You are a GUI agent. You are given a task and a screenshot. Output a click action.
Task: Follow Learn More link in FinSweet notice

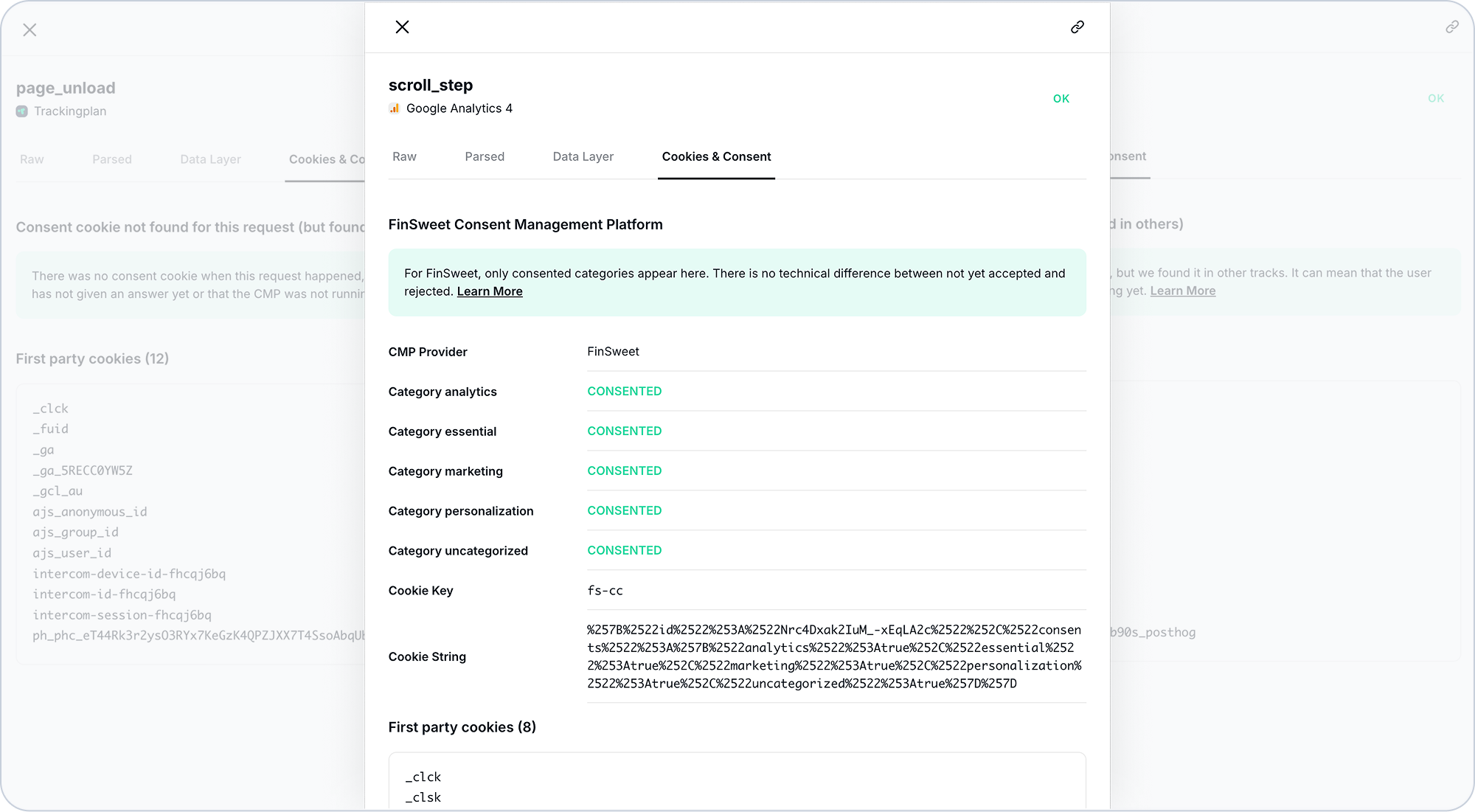[x=490, y=291]
